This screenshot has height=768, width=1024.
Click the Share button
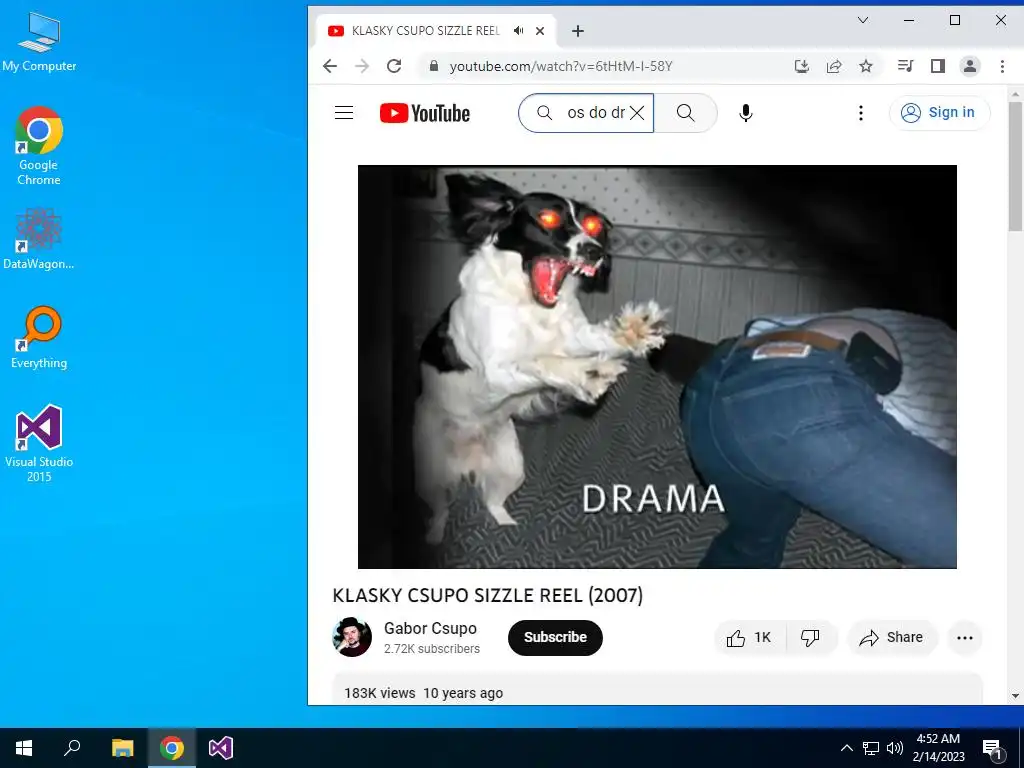(892, 638)
